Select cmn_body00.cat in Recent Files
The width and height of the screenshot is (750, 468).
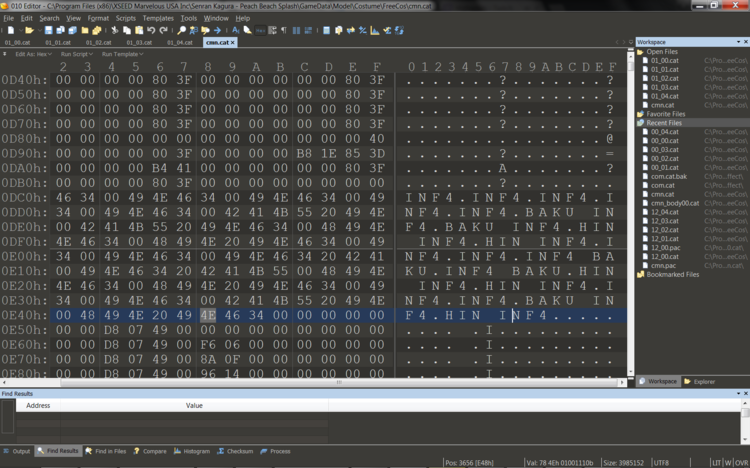click(675, 203)
